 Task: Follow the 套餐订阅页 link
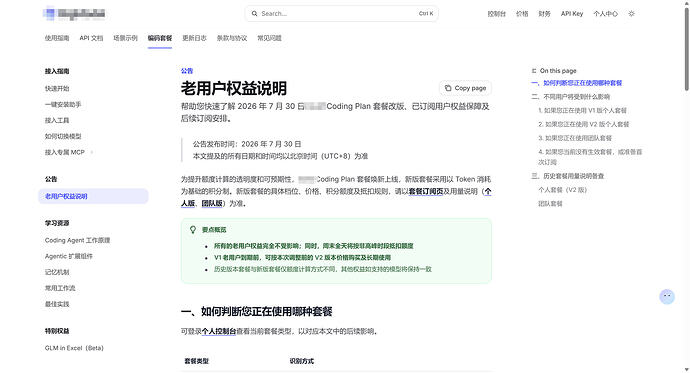[426, 191]
